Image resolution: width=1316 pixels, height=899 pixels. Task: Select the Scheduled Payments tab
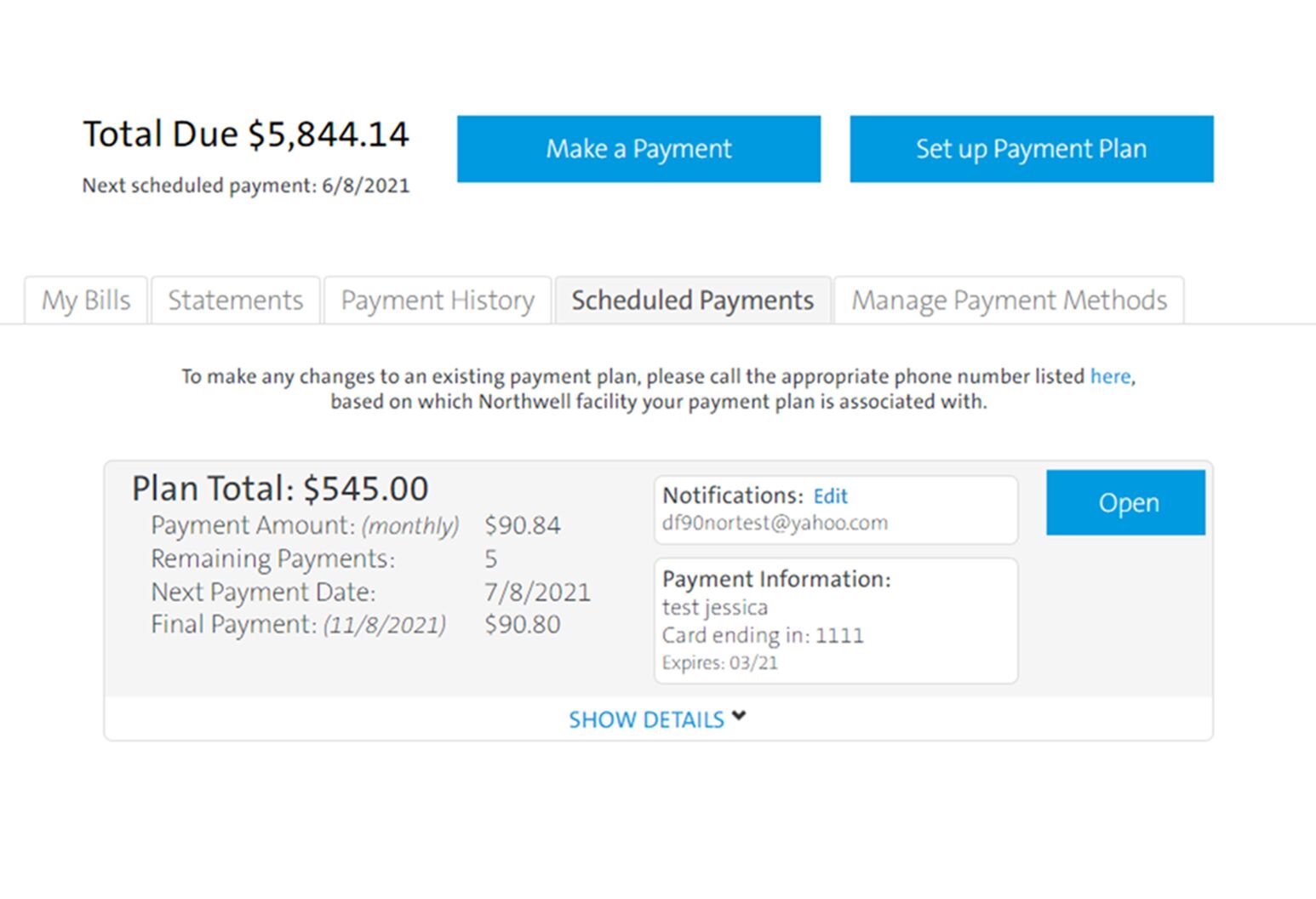point(692,301)
